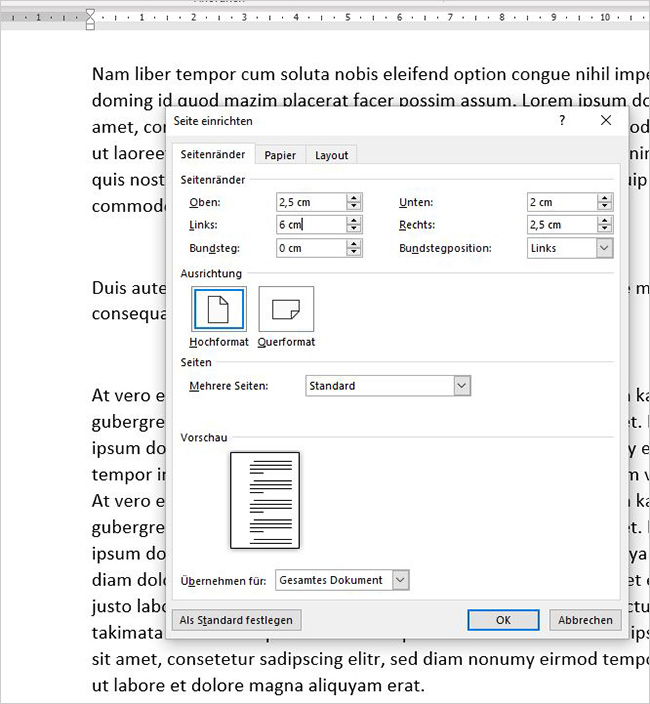This screenshot has width=650, height=704.
Task: Click the Abbrechen button
Action: pyautogui.click(x=585, y=620)
